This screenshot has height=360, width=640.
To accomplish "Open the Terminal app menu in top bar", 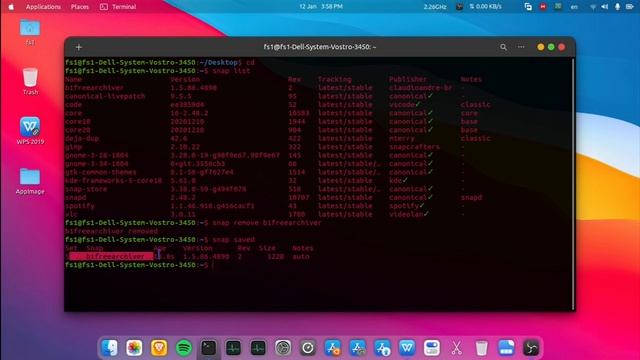I will [x=118, y=7].
